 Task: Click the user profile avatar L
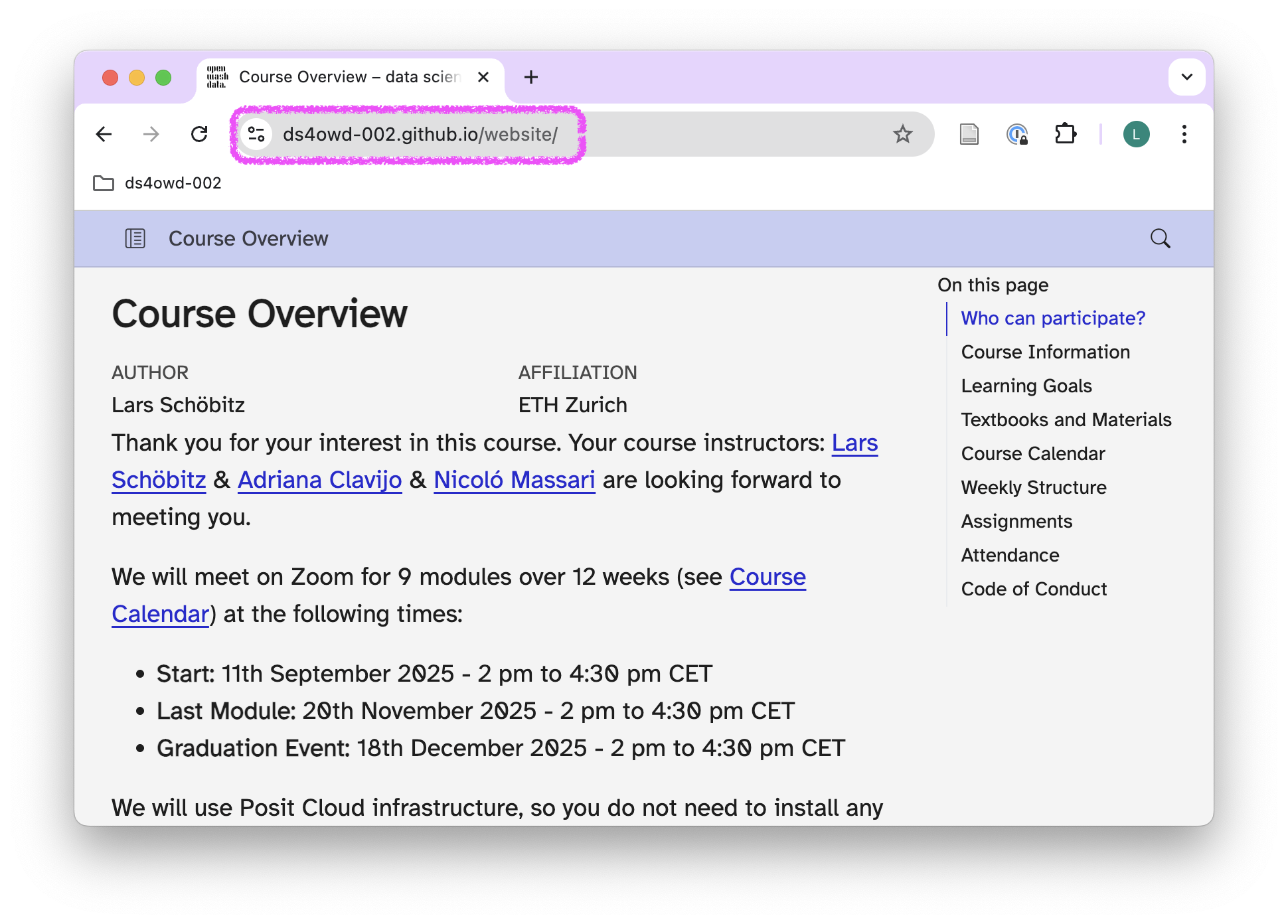tap(1136, 135)
